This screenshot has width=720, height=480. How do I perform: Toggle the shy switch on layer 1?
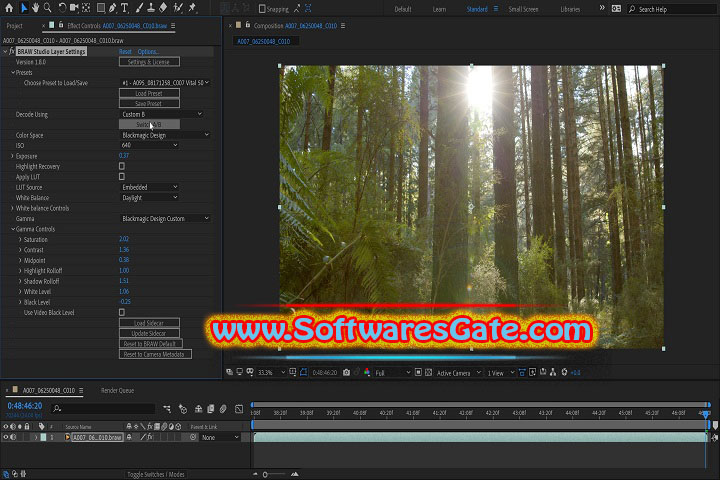tap(129, 437)
